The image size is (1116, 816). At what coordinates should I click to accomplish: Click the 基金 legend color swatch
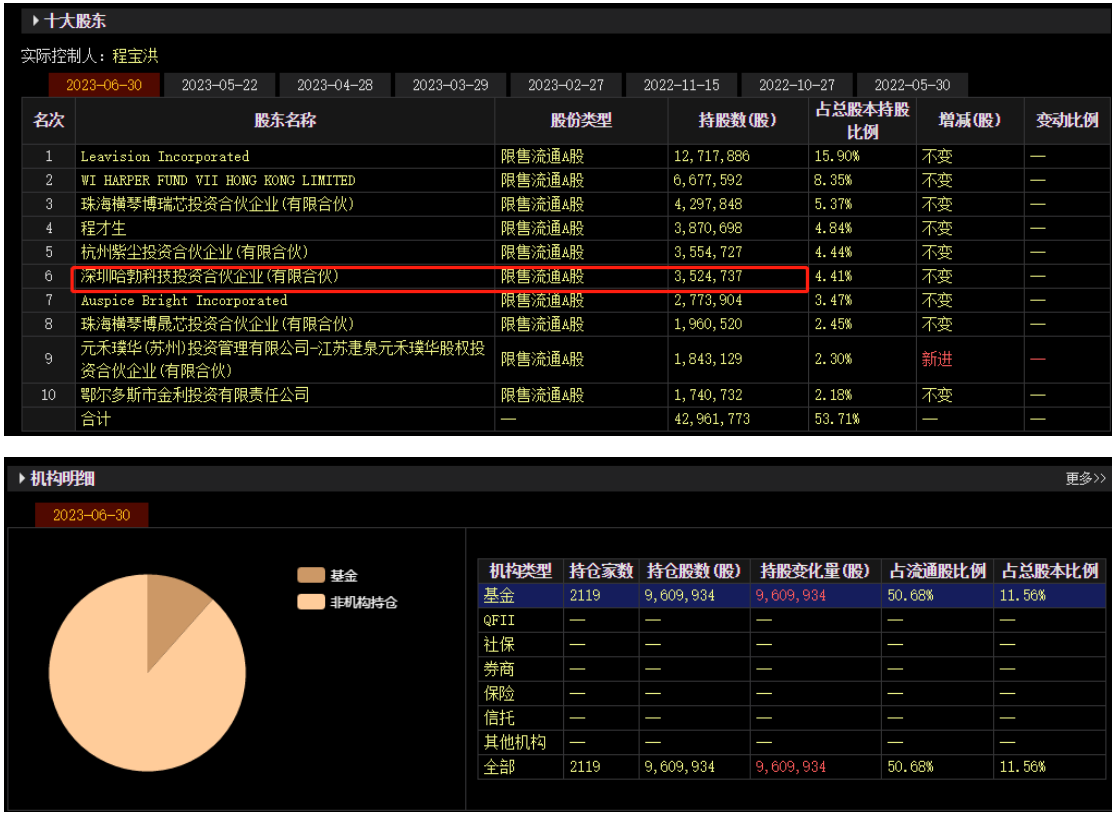pos(311,575)
